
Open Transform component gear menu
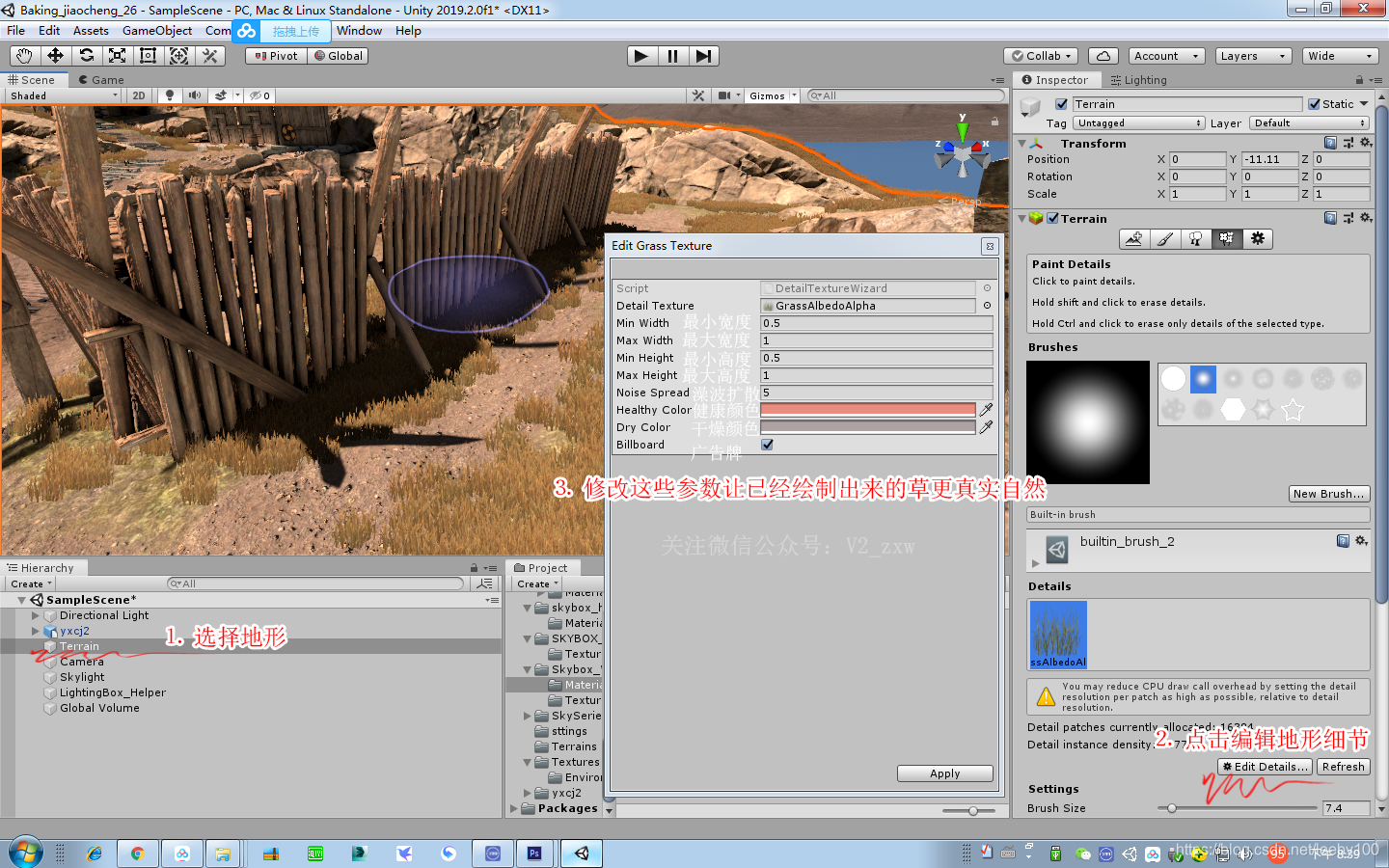pyautogui.click(x=1366, y=143)
